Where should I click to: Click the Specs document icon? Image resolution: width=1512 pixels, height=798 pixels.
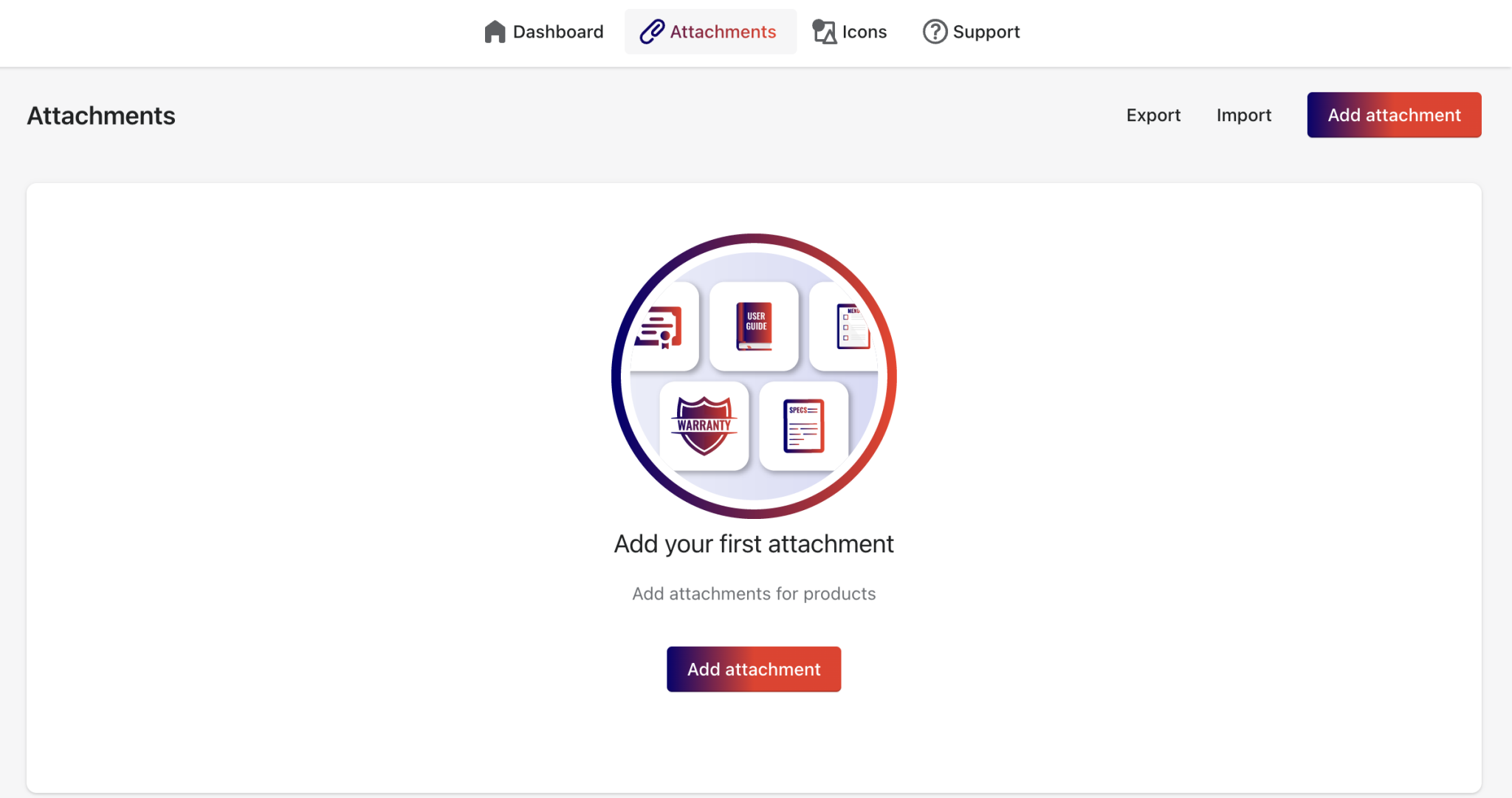[x=803, y=427]
